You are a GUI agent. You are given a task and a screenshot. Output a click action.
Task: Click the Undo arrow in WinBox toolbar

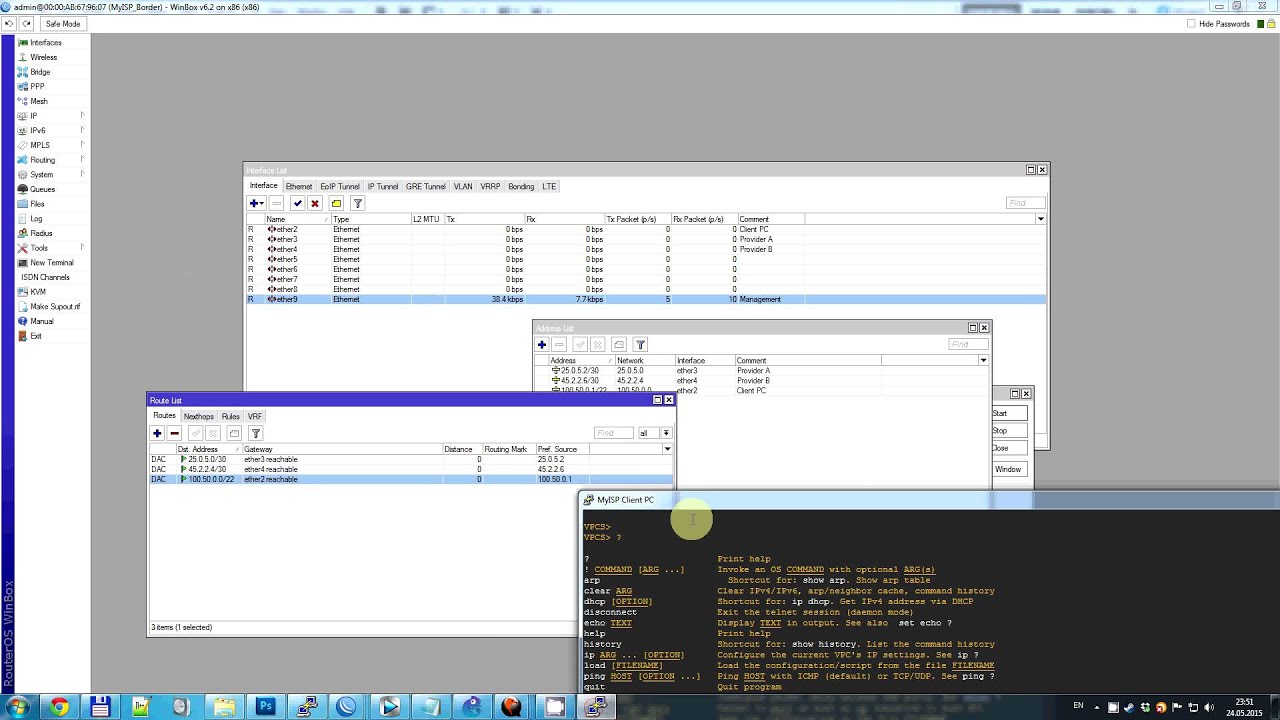point(9,23)
